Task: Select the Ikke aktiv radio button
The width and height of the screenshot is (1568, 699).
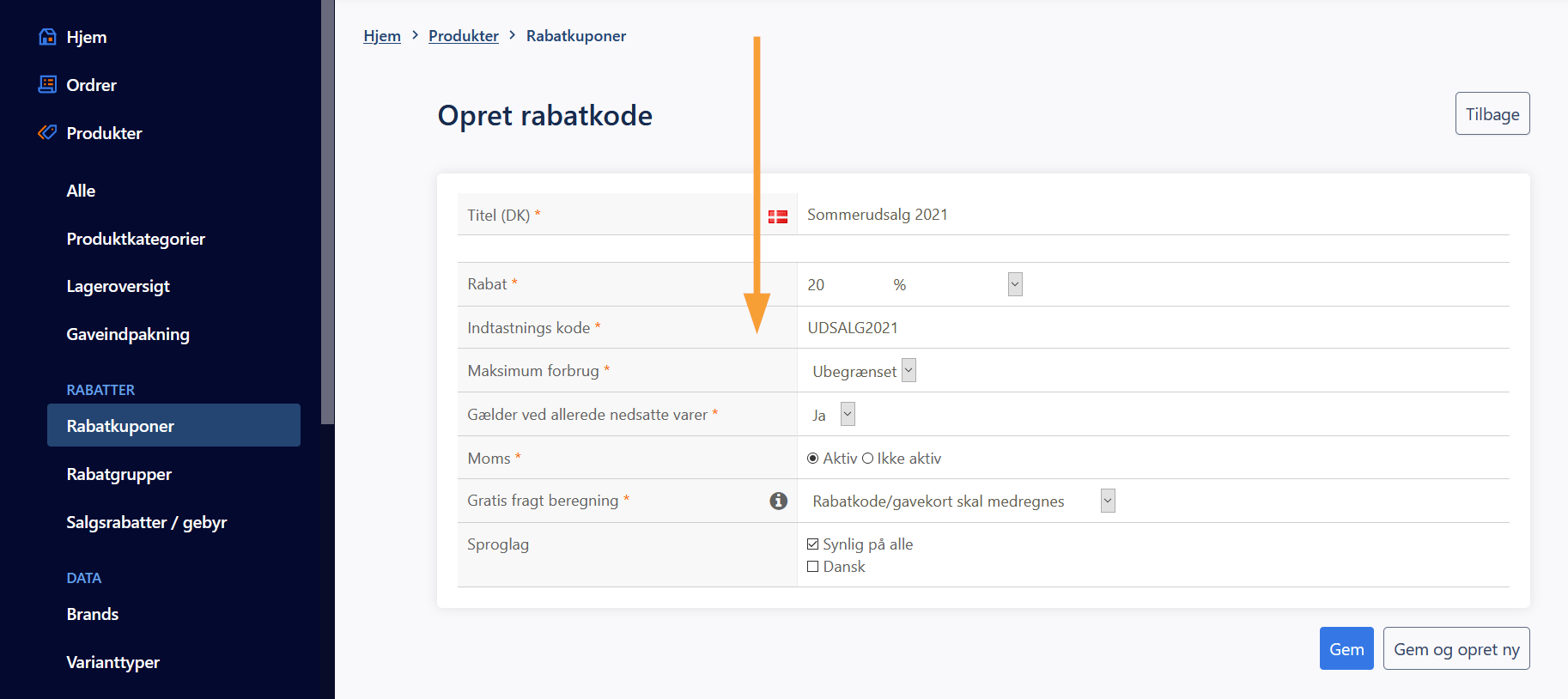Action: 867,459
